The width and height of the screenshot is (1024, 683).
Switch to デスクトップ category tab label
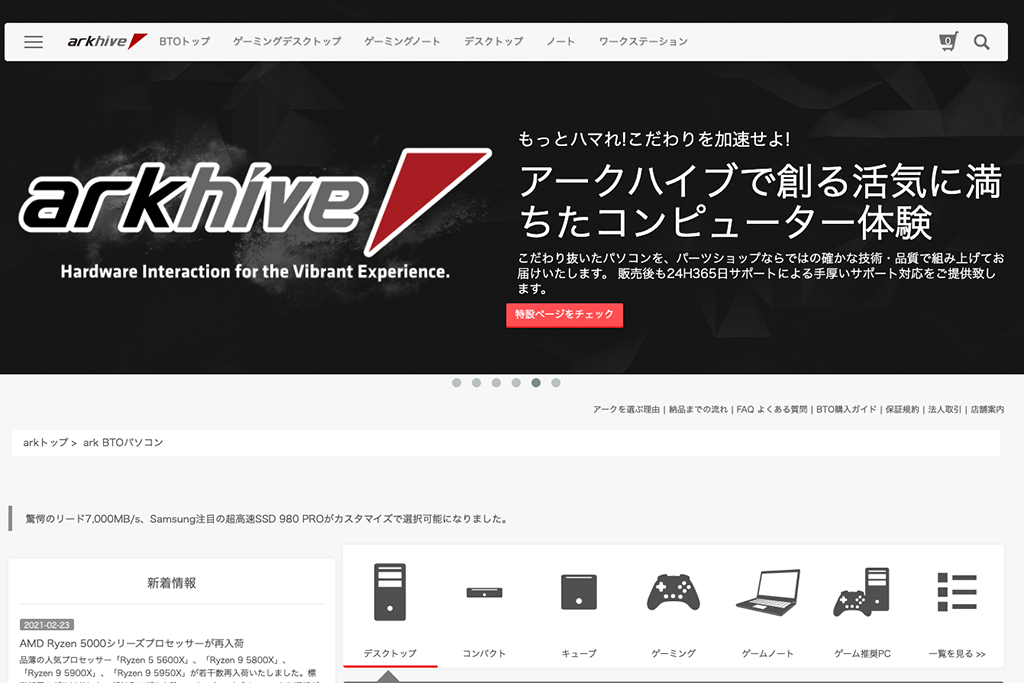tap(390, 654)
